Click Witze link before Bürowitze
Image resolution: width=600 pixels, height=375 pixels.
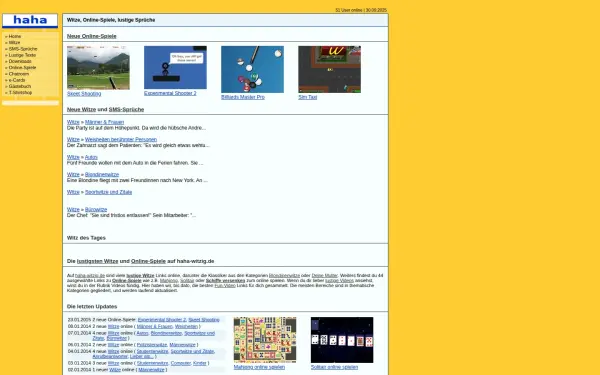point(73,210)
